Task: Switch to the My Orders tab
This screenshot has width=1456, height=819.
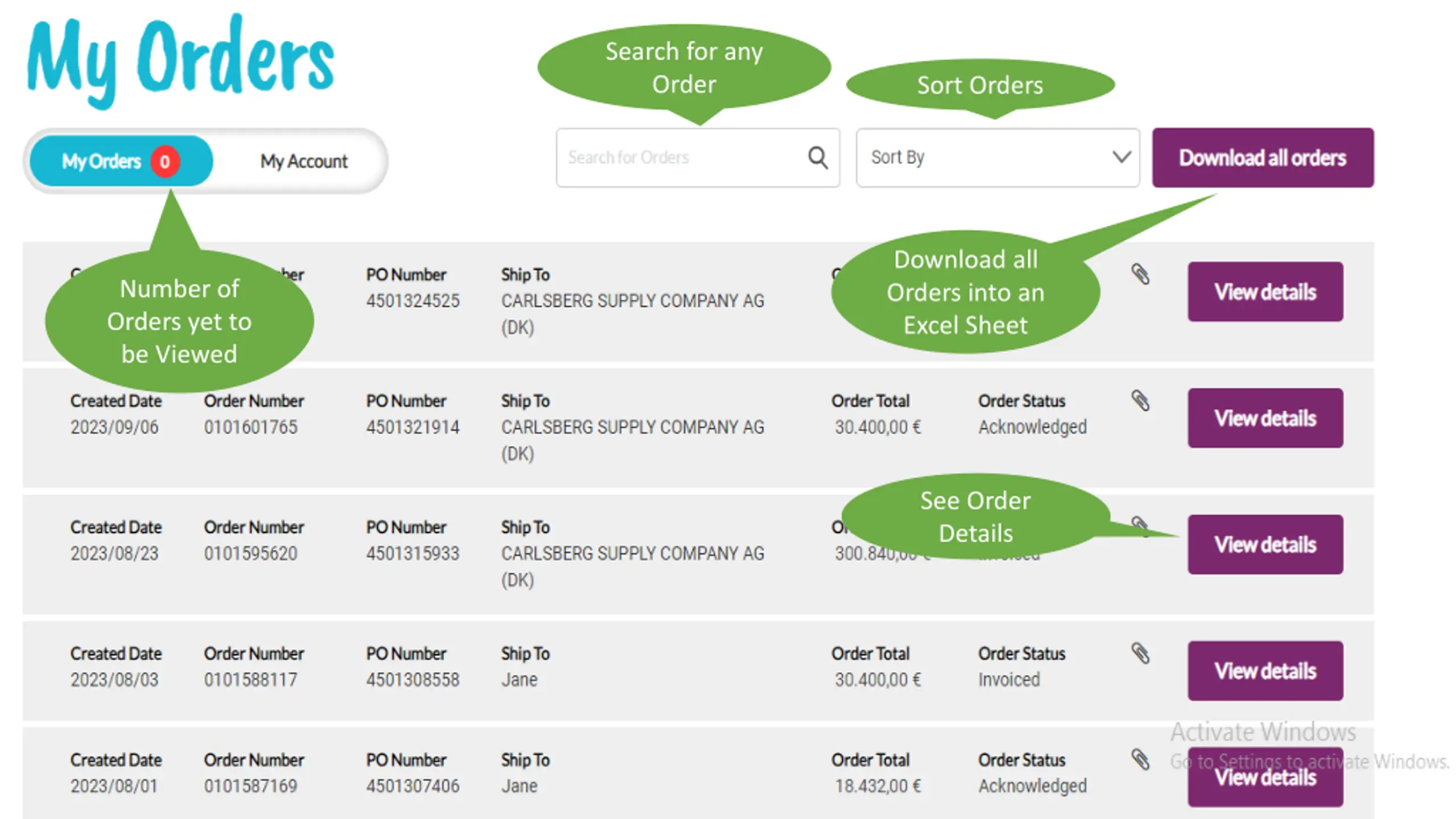Action: tap(102, 162)
